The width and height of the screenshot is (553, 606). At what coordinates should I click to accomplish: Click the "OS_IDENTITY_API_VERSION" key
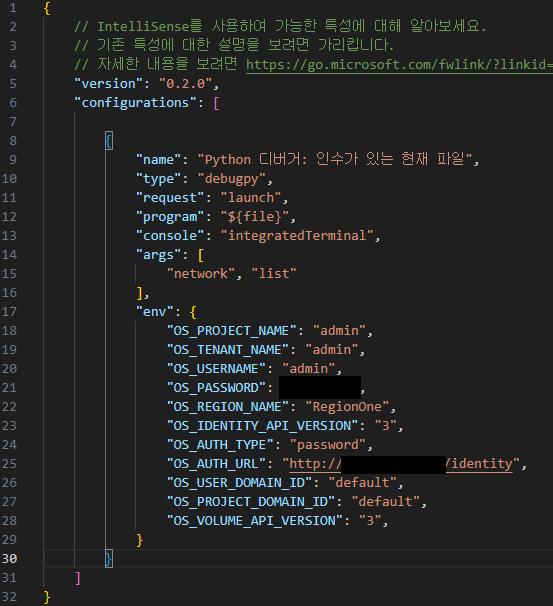pos(262,426)
